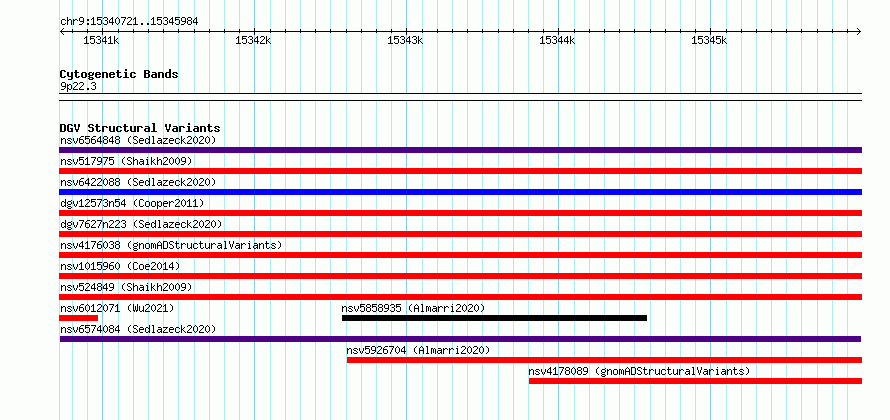Click the DGV Structural Variants track title

tap(140, 128)
